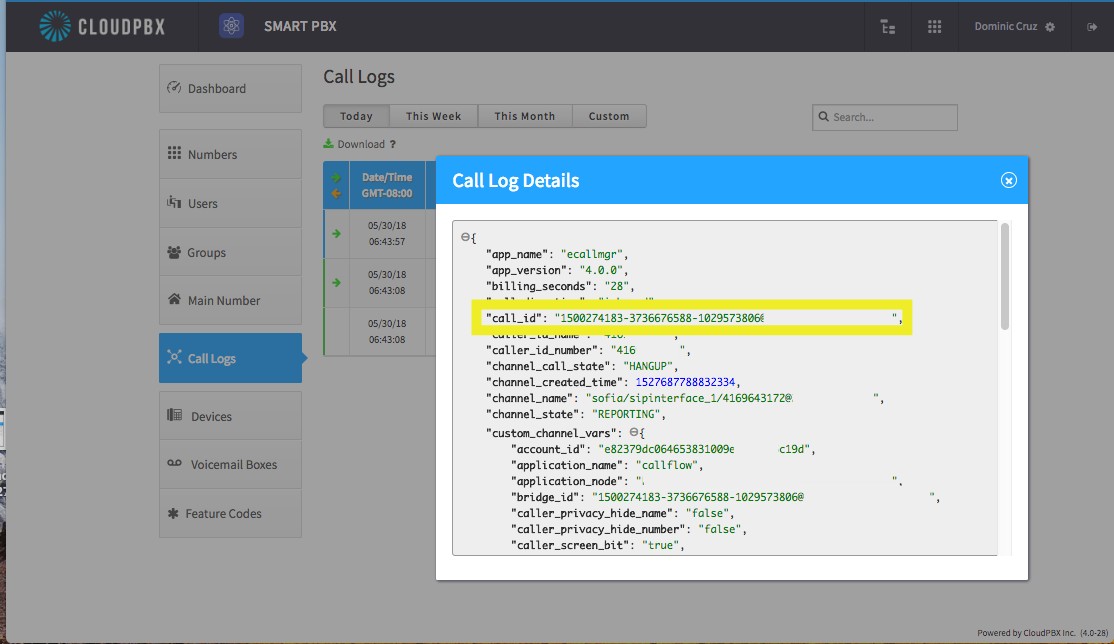Click the Dominic Cruz user name

pos(1005,26)
